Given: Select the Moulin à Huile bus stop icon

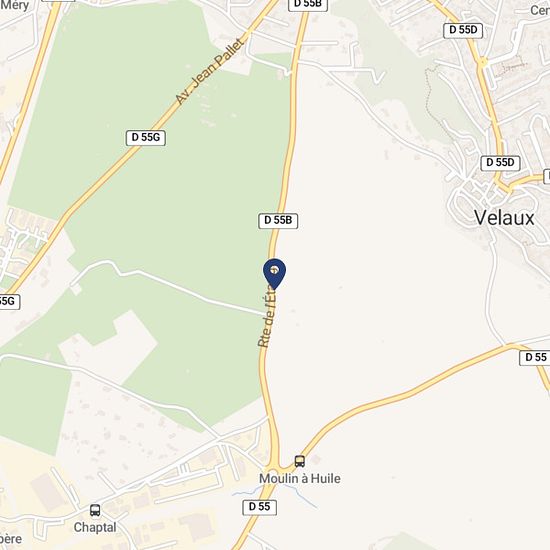Looking at the screenshot, I should [300, 461].
